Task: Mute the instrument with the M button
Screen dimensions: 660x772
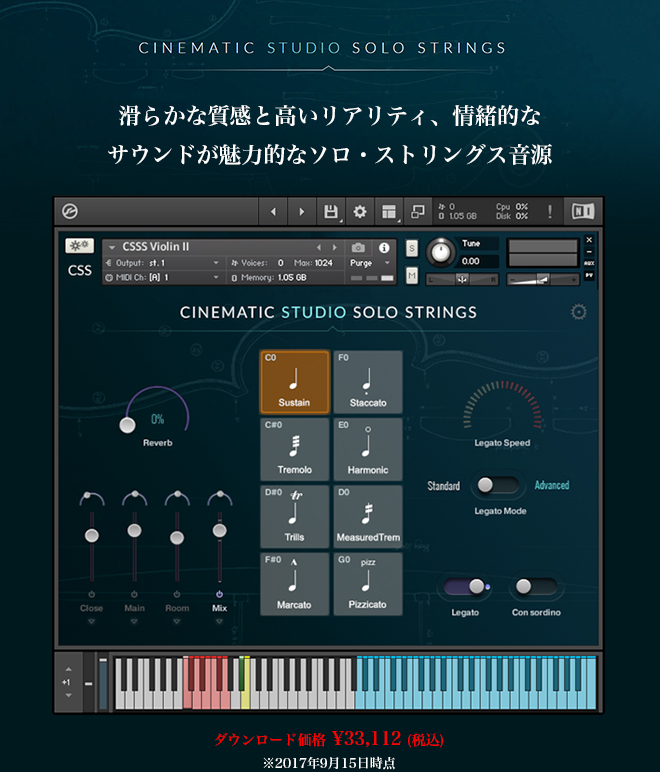Action: coord(412,275)
